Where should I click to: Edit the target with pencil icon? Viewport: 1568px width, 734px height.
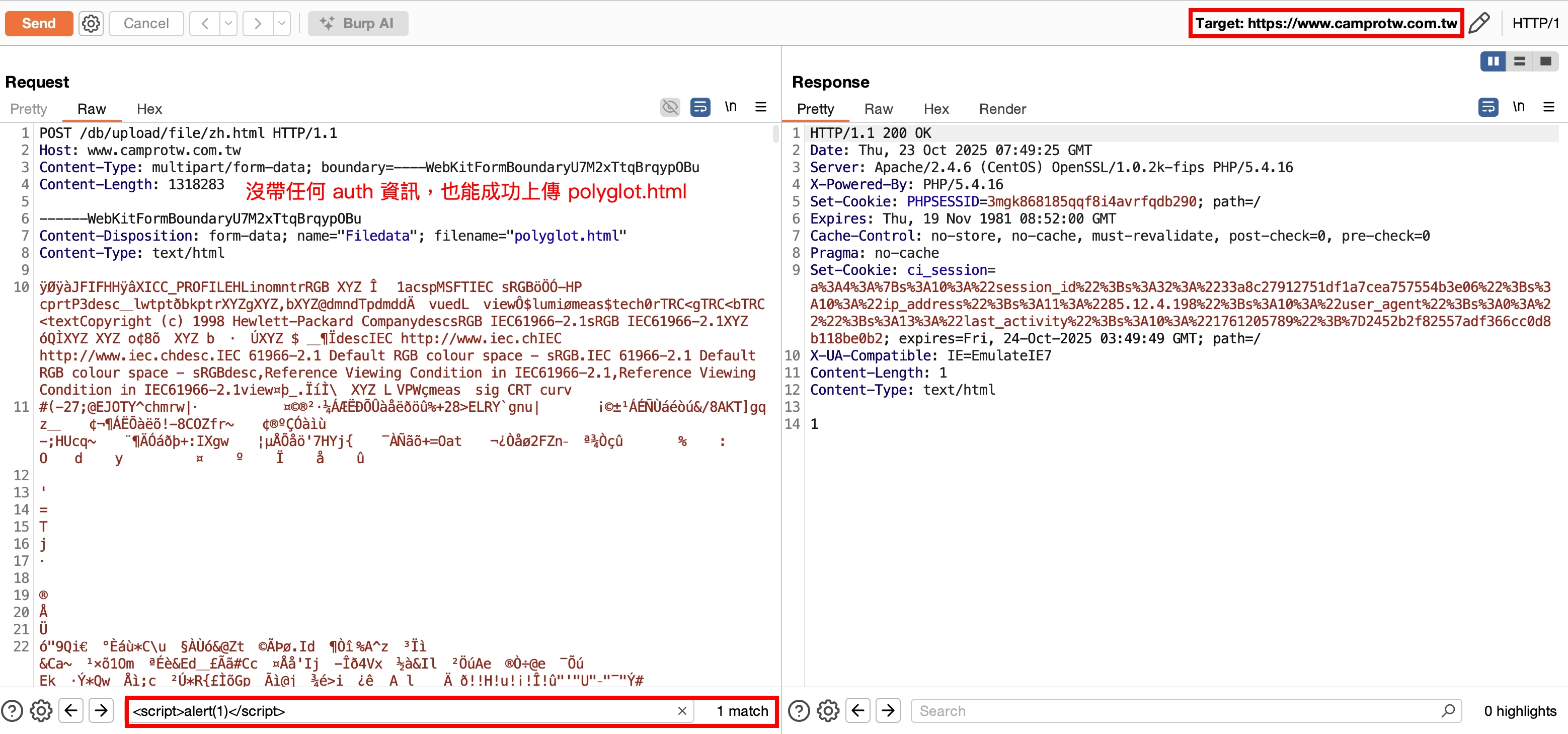1479,23
